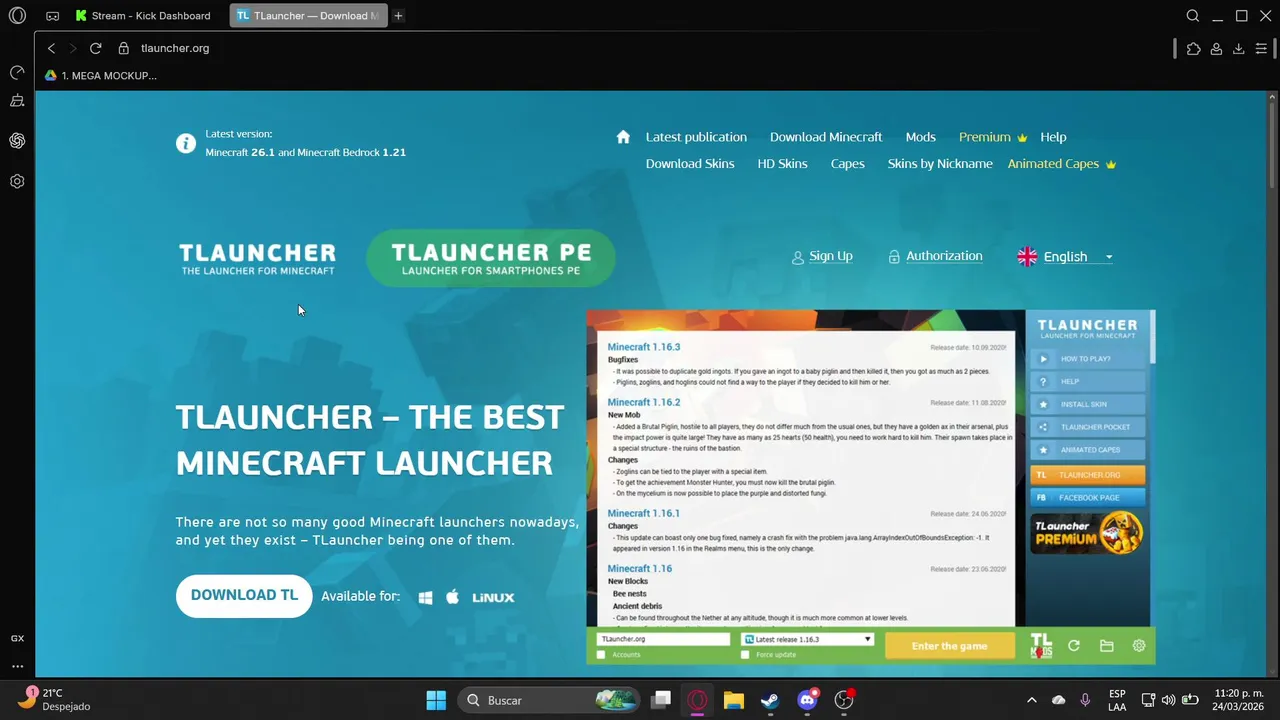Open the HD Skins page
Viewport: 1280px width, 720px height.
782,164
